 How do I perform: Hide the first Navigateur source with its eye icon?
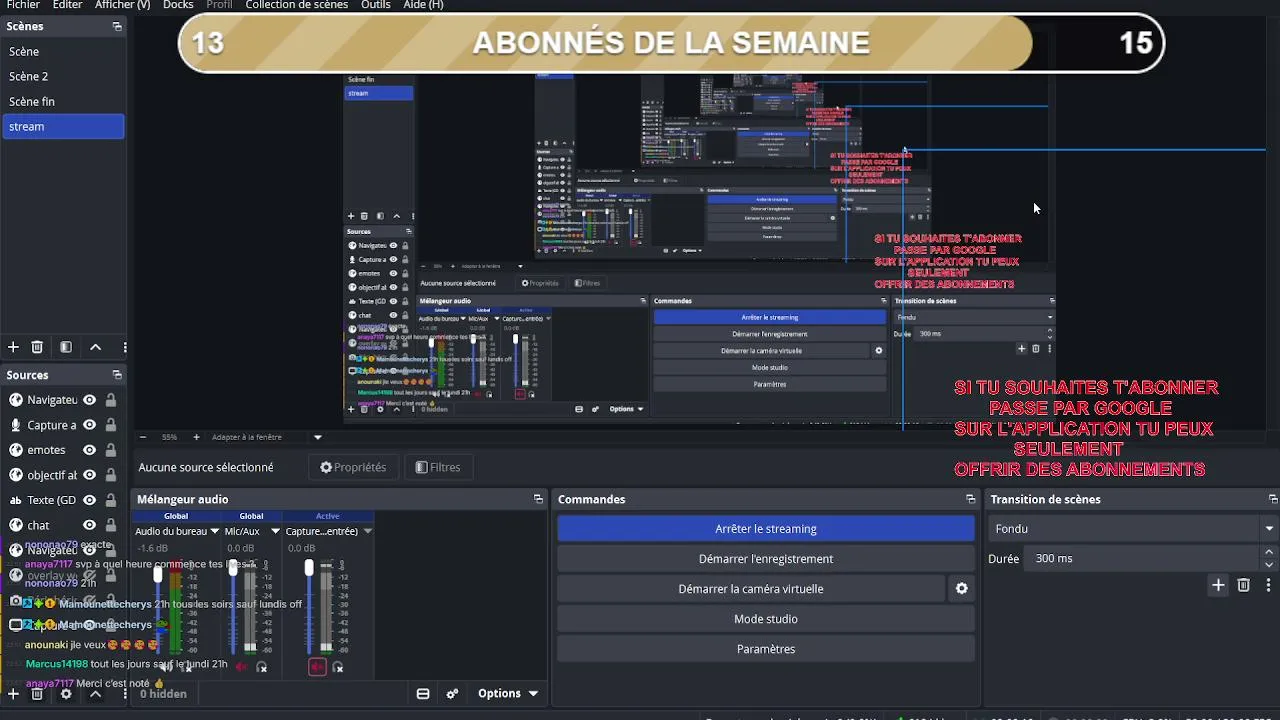pyautogui.click(x=89, y=400)
